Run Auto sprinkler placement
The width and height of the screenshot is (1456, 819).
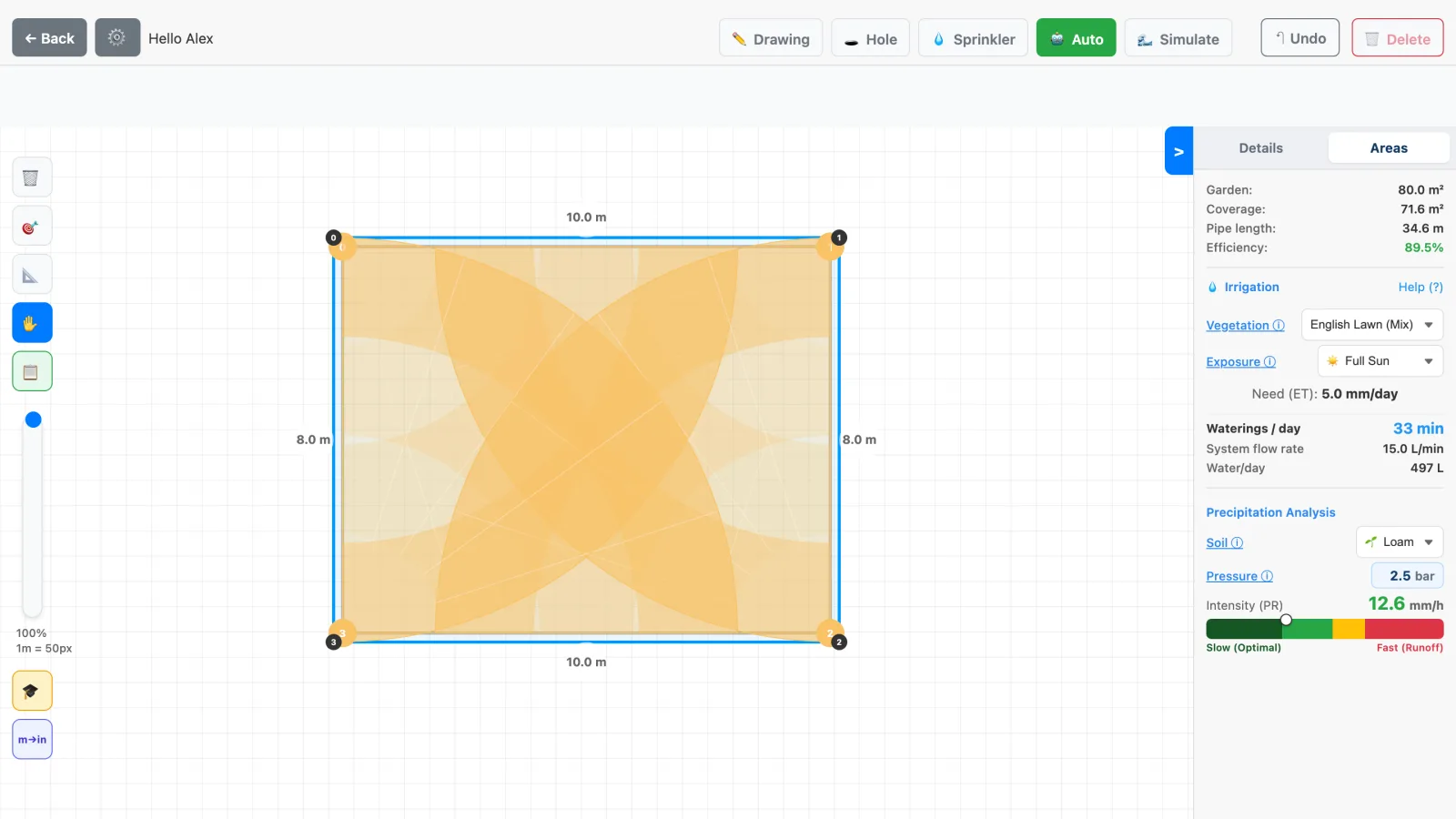(1076, 38)
